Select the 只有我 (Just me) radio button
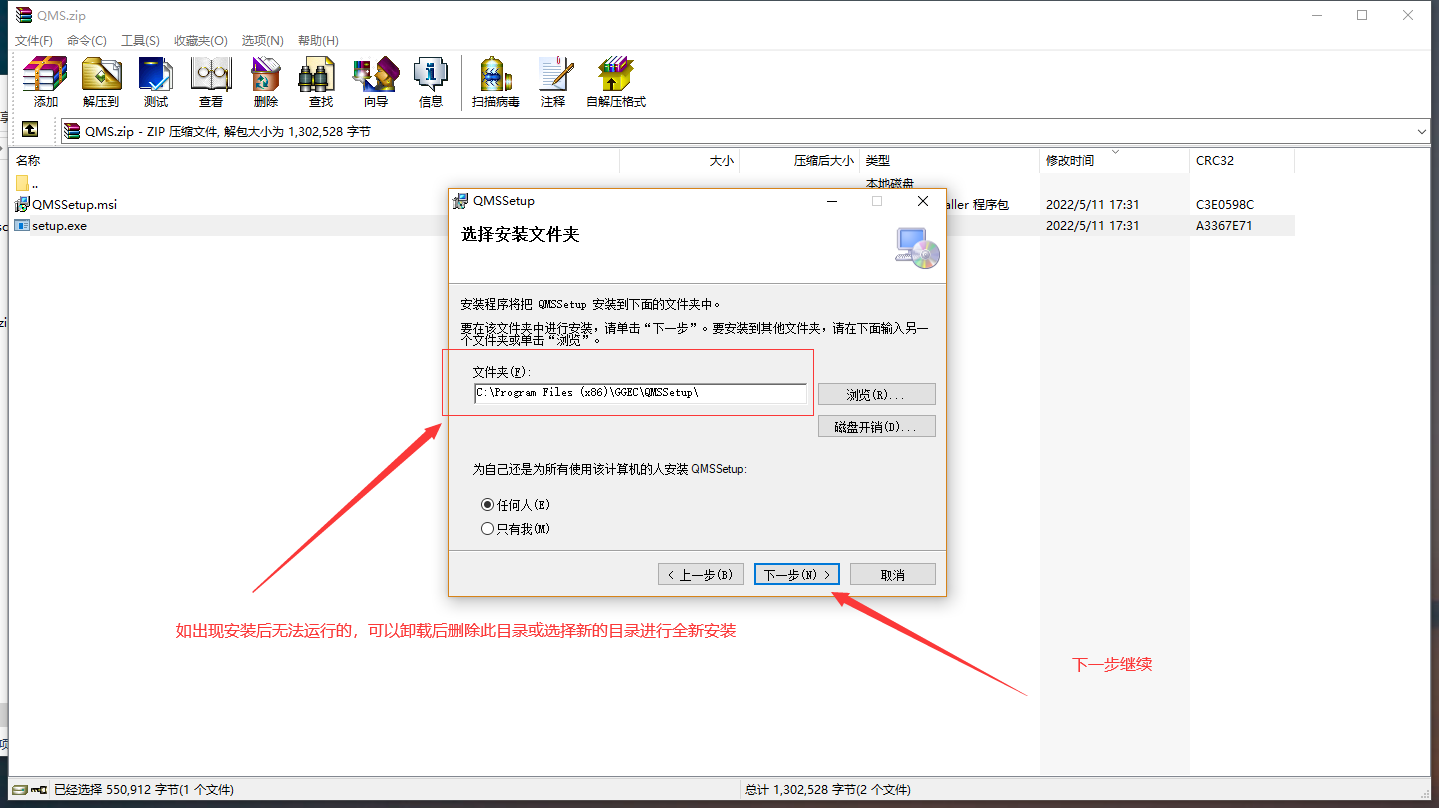 pos(488,528)
